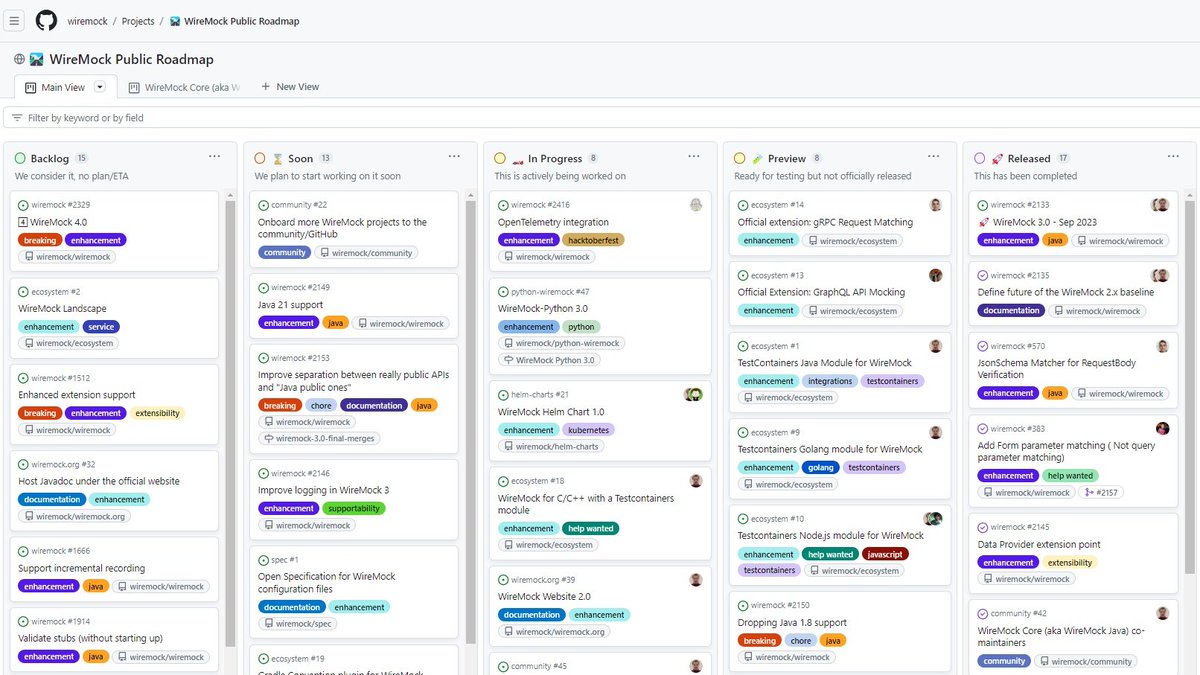Open the Main View tab options dropdown
Viewport: 1200px width, 675px height.
click(100, 87)
